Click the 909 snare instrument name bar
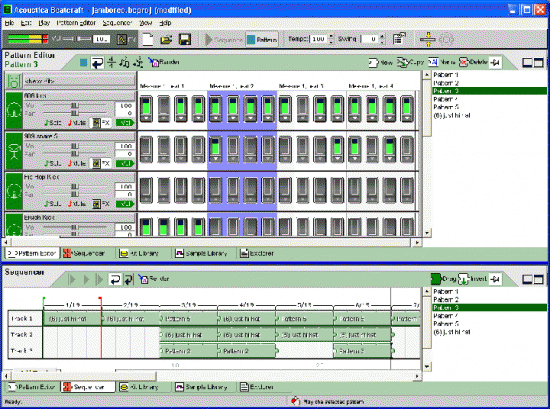550x409 pixels. tap(79, 136)
